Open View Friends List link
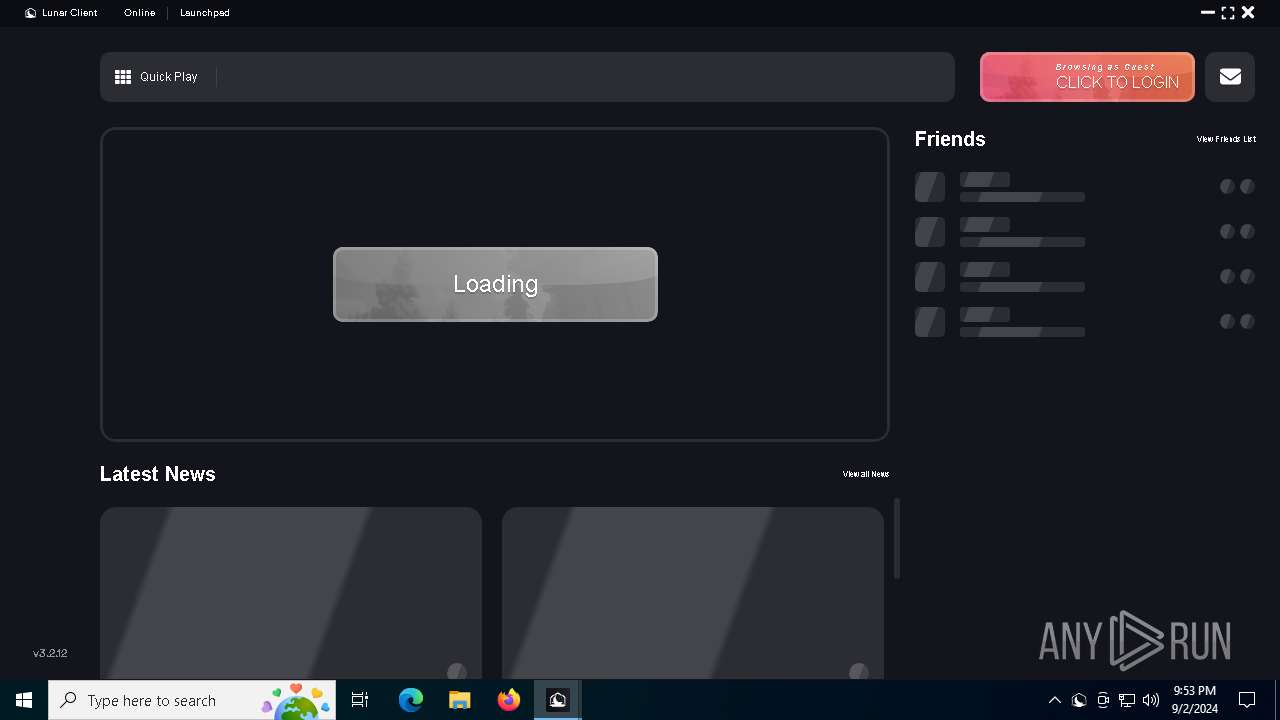This screenshot has height=720, width=1280. [x=1226, y=139]
